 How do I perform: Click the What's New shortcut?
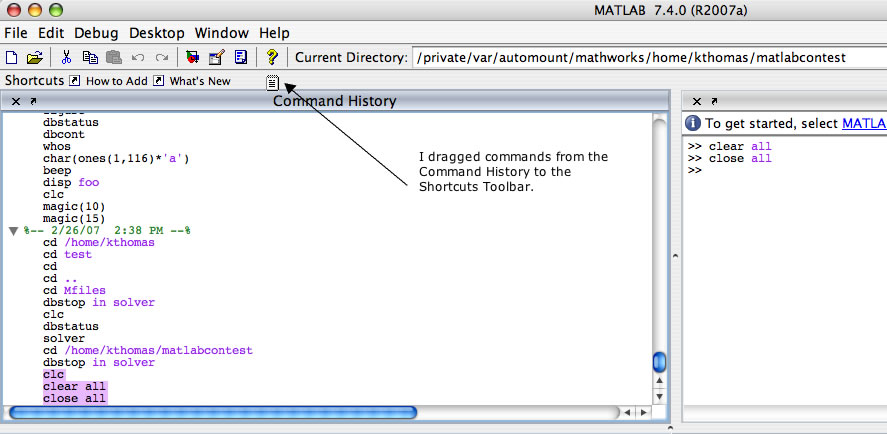point(198,81)
